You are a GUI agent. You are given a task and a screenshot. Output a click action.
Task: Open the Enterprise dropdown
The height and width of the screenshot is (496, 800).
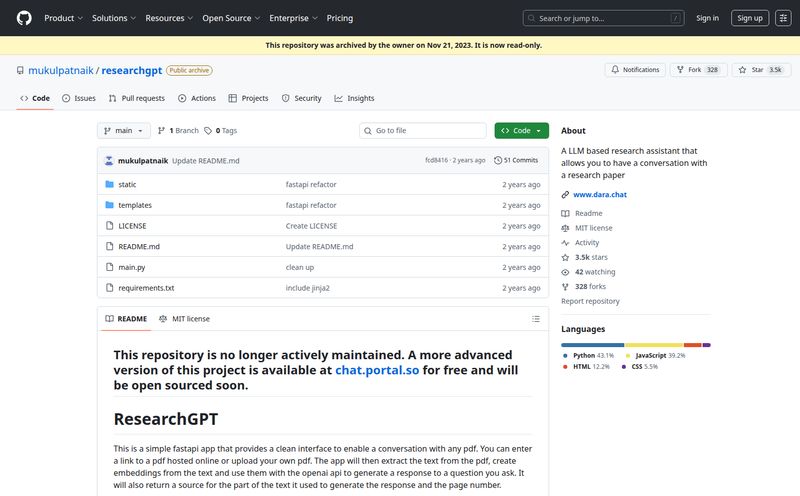293,18
